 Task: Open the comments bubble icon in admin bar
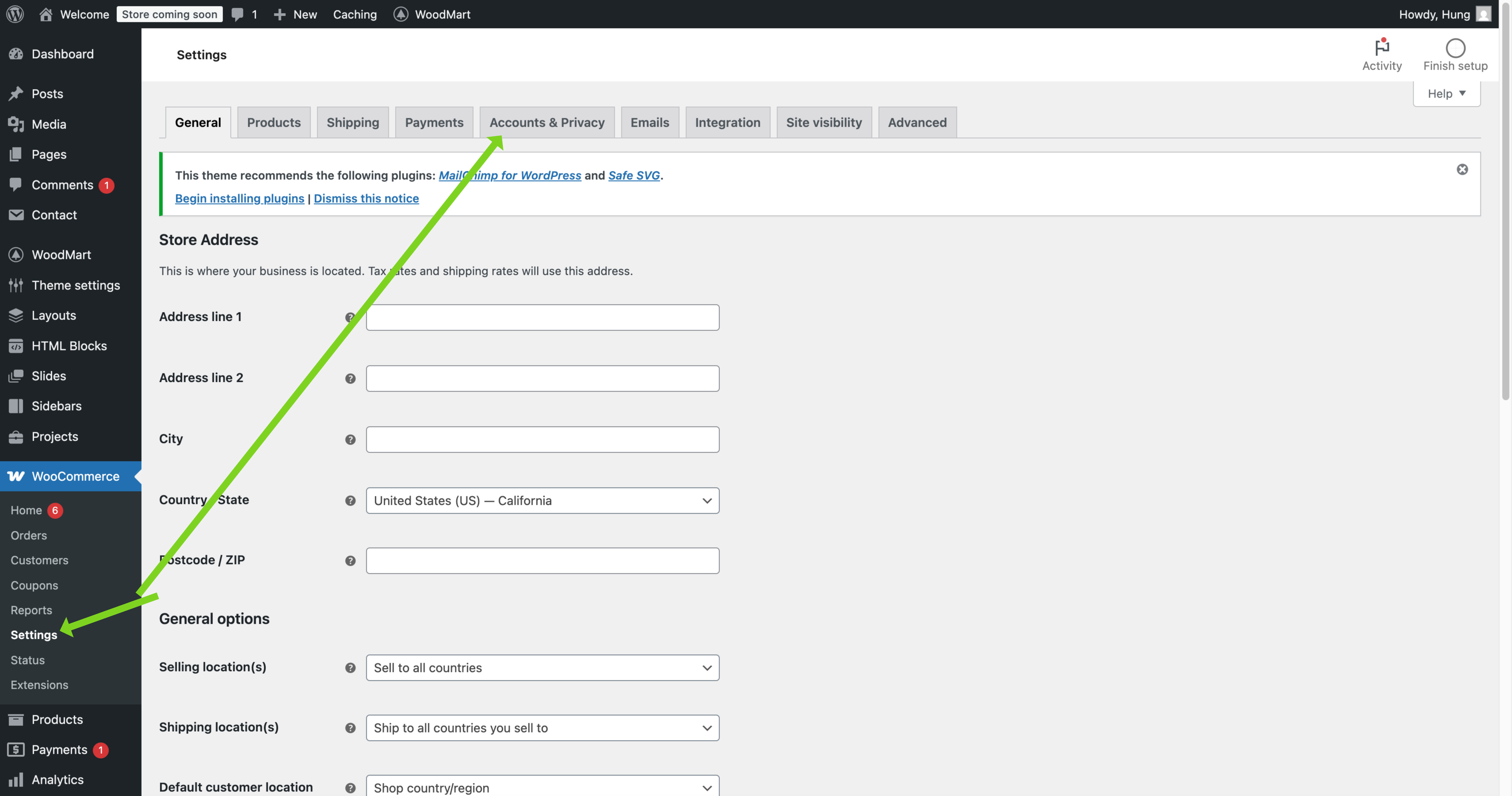(x=237, y=14)
